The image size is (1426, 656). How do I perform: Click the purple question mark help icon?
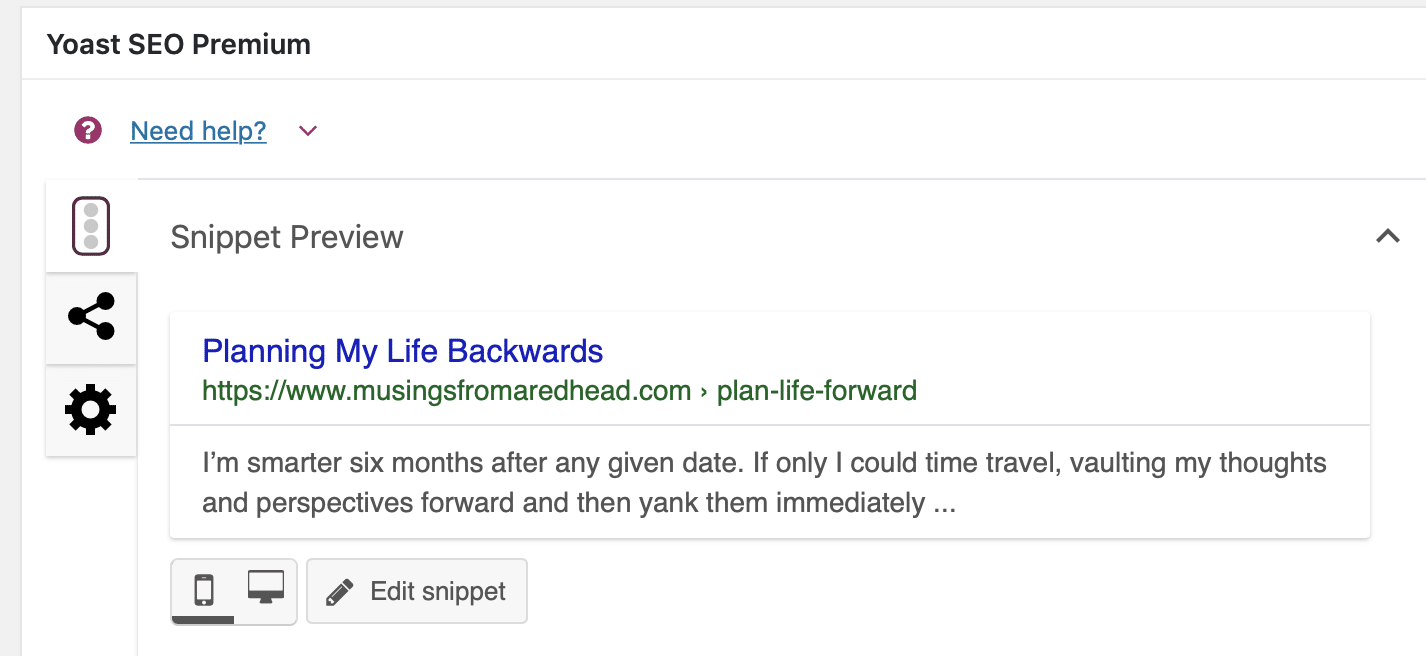point(88,130)
